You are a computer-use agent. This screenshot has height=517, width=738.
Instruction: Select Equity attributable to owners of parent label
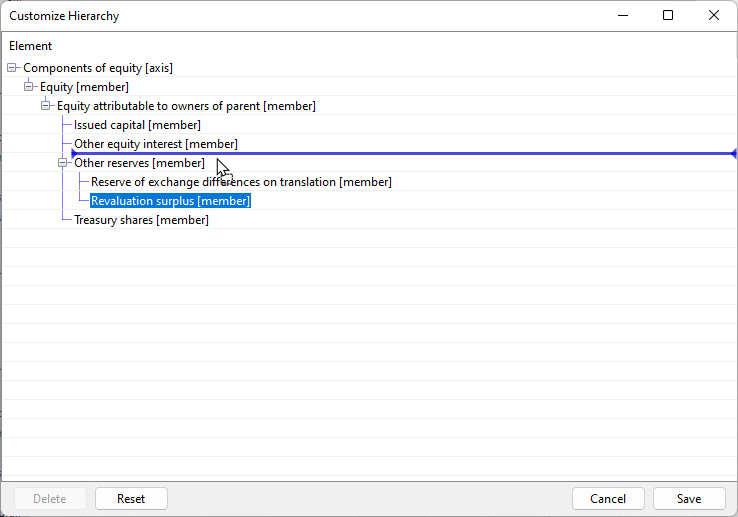point(186,106)
